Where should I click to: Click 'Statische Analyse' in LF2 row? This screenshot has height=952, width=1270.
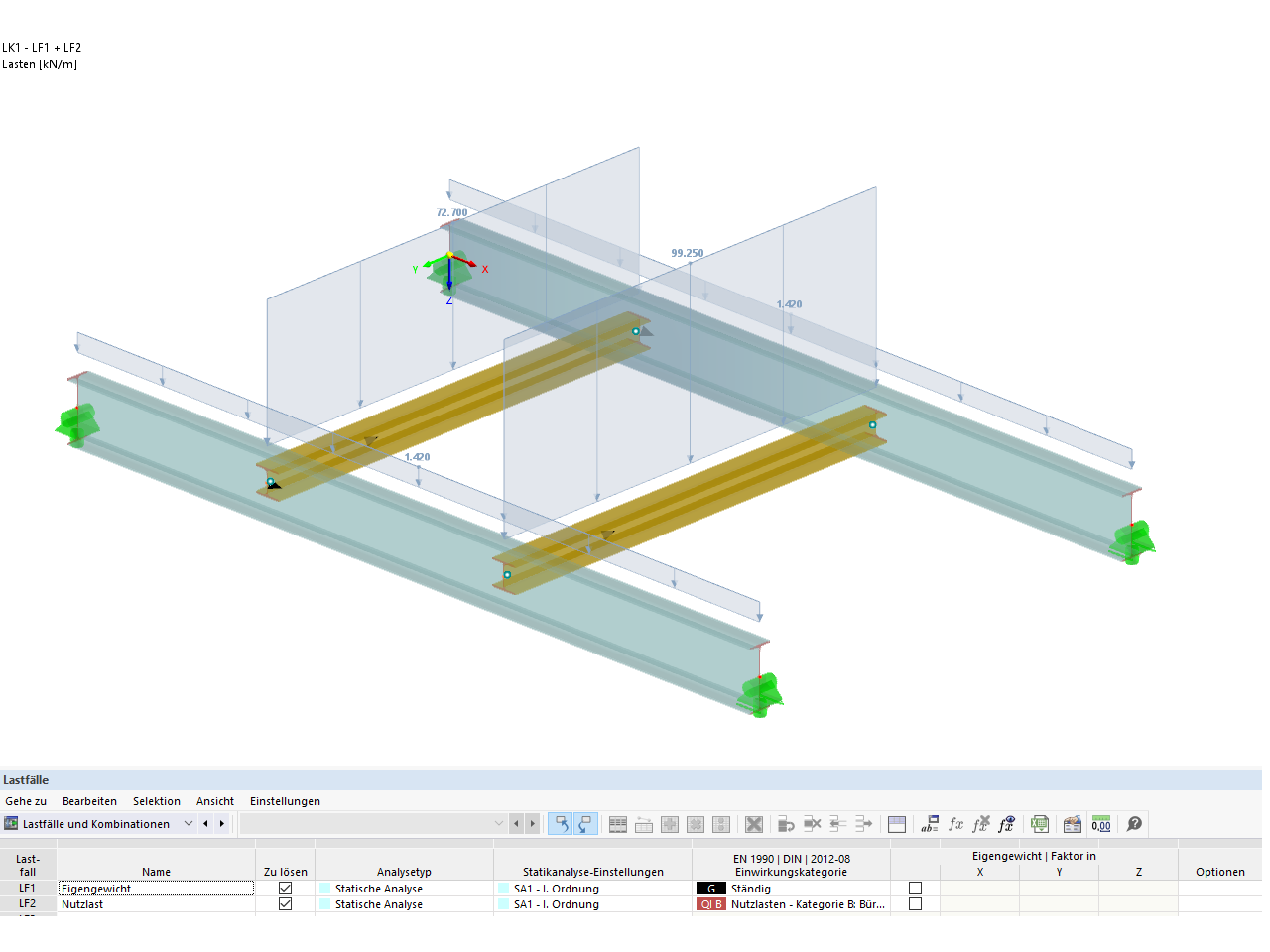click(379, 904)
